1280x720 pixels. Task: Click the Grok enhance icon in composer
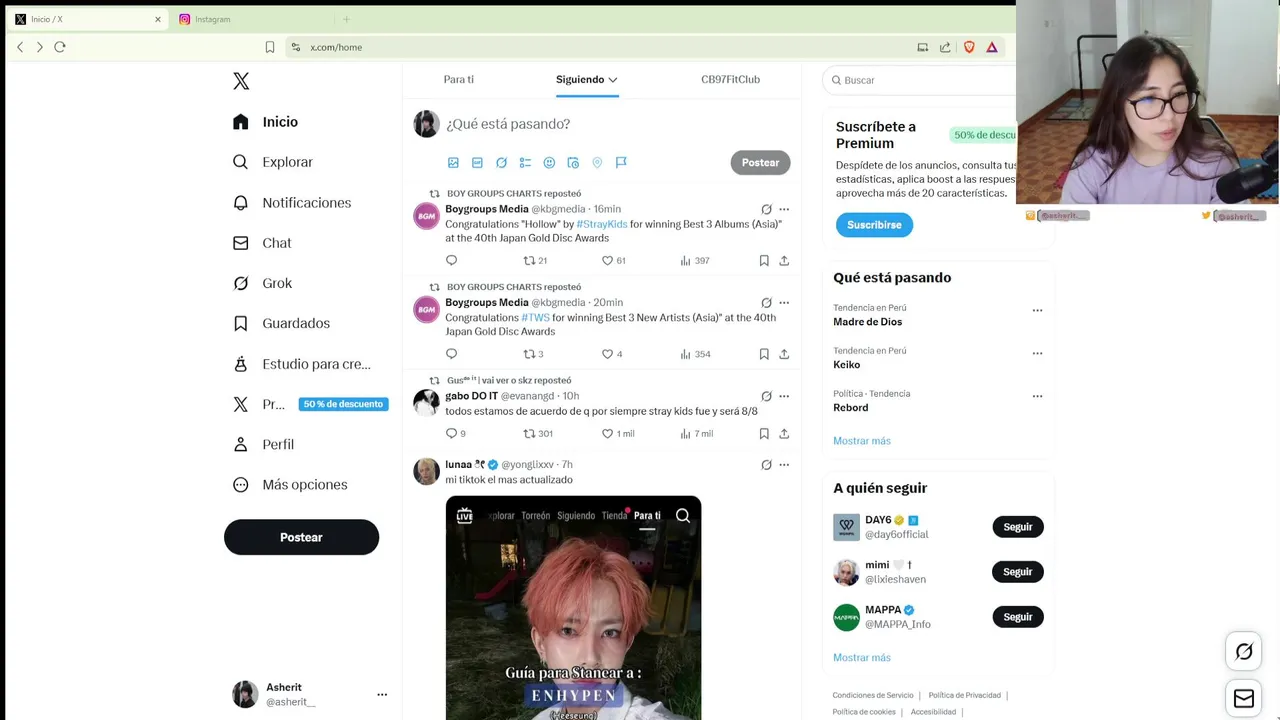(x=501, y=162)
